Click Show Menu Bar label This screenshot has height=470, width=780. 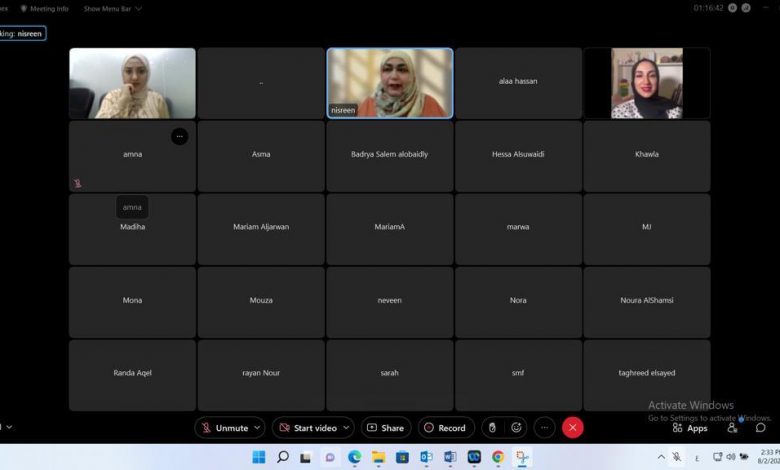coord(106,8)
